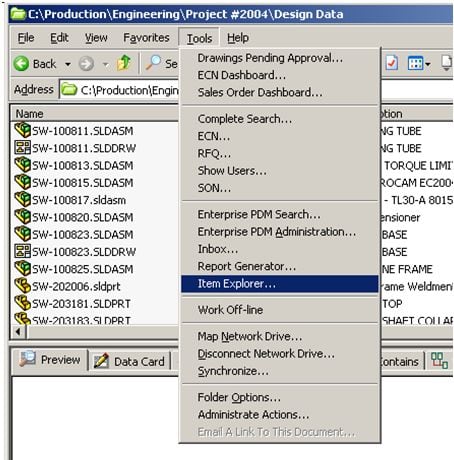454x460 pixels.
Task: Click inside the Address path field
Action: click(119, 90)
